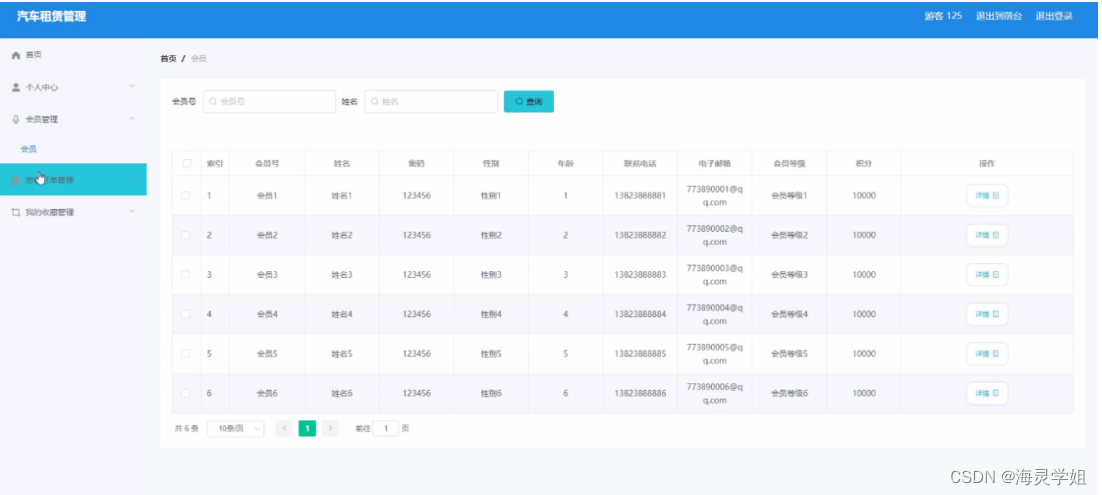Screen dimensions: 1102x495
Task: Click phone number 13823888881
Action: (x=640, y=195)
